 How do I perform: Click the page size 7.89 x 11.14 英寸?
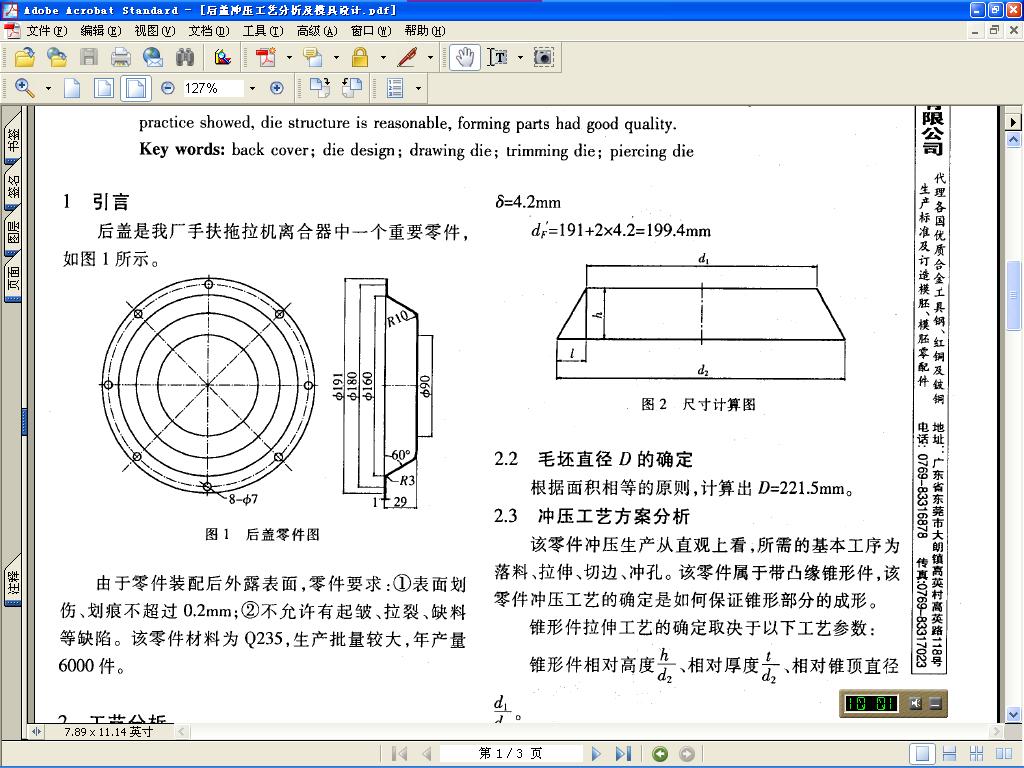pyautogui.click(x=108, y=732)
